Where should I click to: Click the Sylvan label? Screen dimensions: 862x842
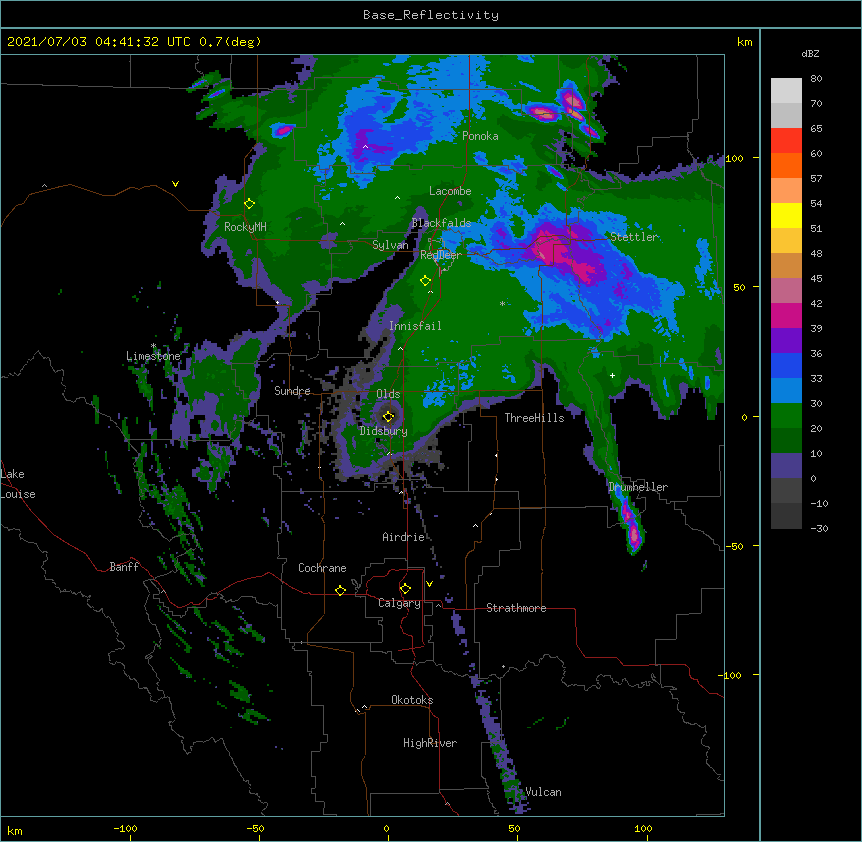click(390, 245)
